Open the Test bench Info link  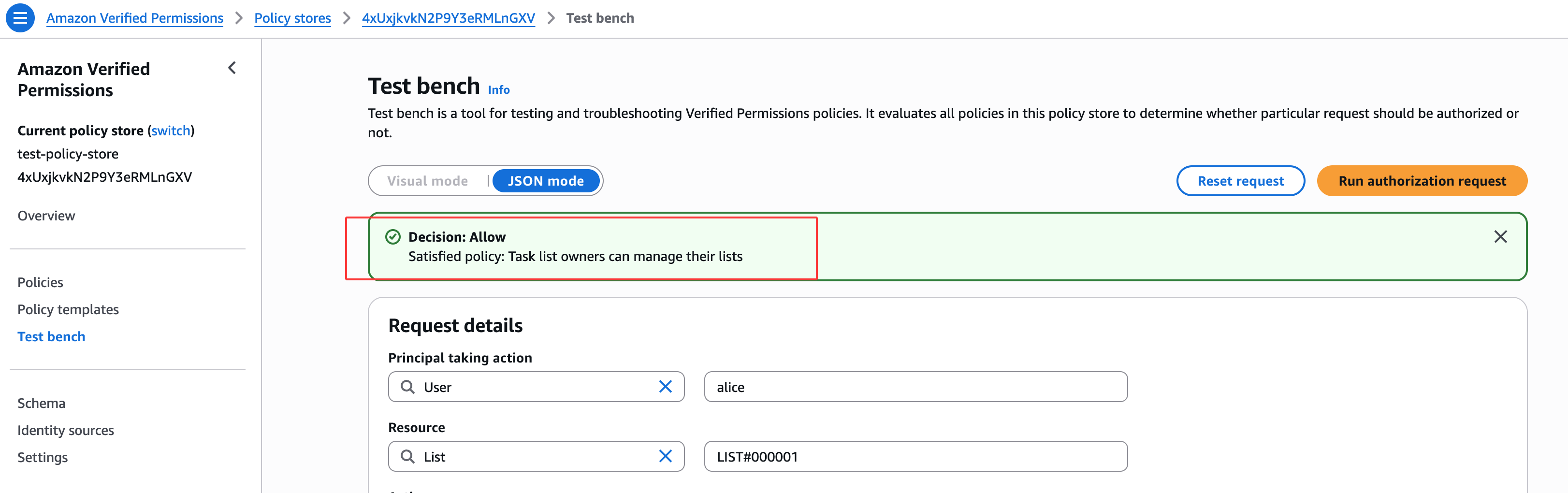[498, 90]
